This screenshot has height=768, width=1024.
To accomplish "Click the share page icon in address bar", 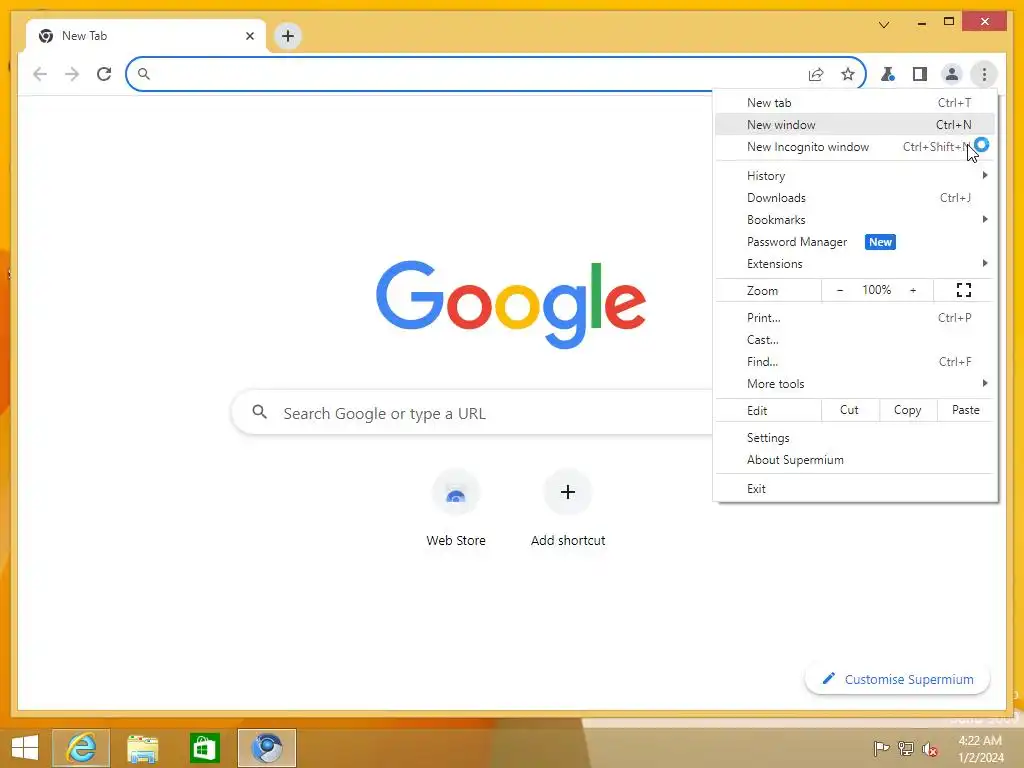I will [x=816, y=74].
